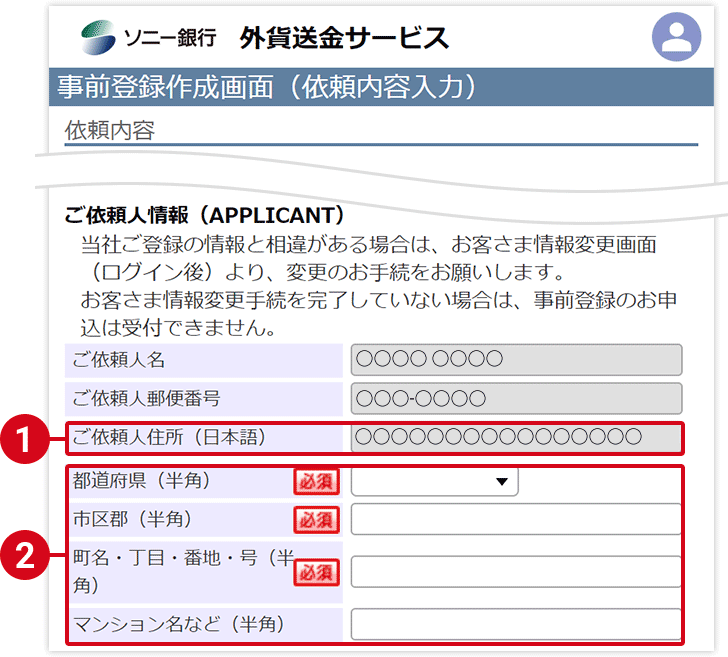728x657 pixels.
Task: Click the greyed ご依頼人郵便番号 field
Action: tap(516, 398)
